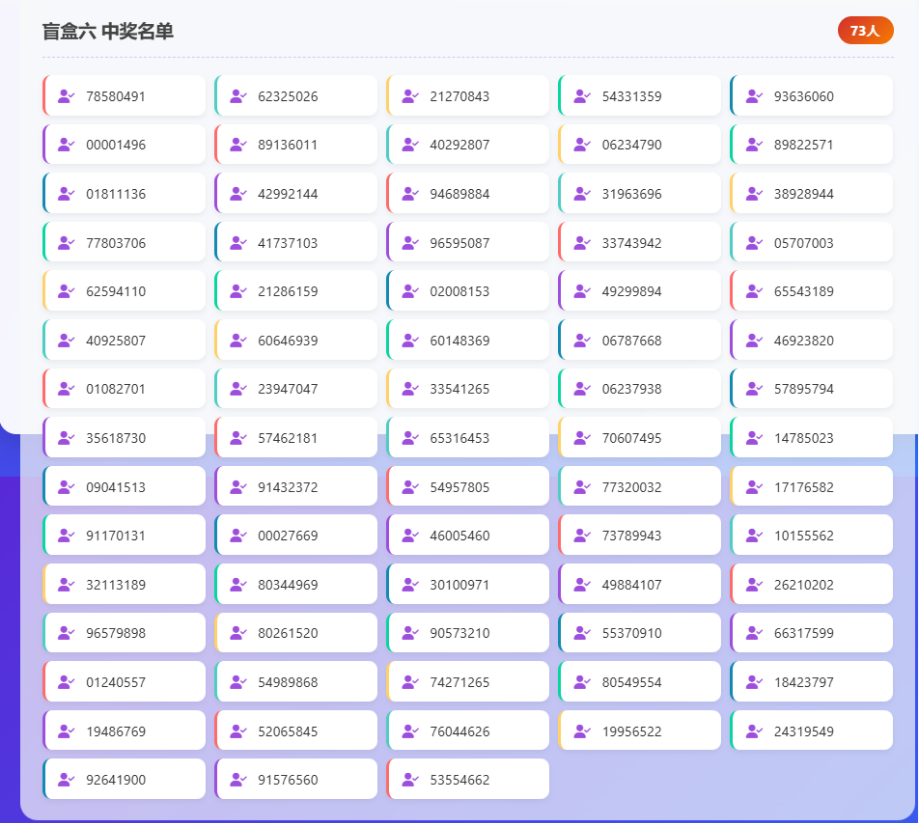Select winner number 91432372
919x823 pixels.
click(296, 487)
